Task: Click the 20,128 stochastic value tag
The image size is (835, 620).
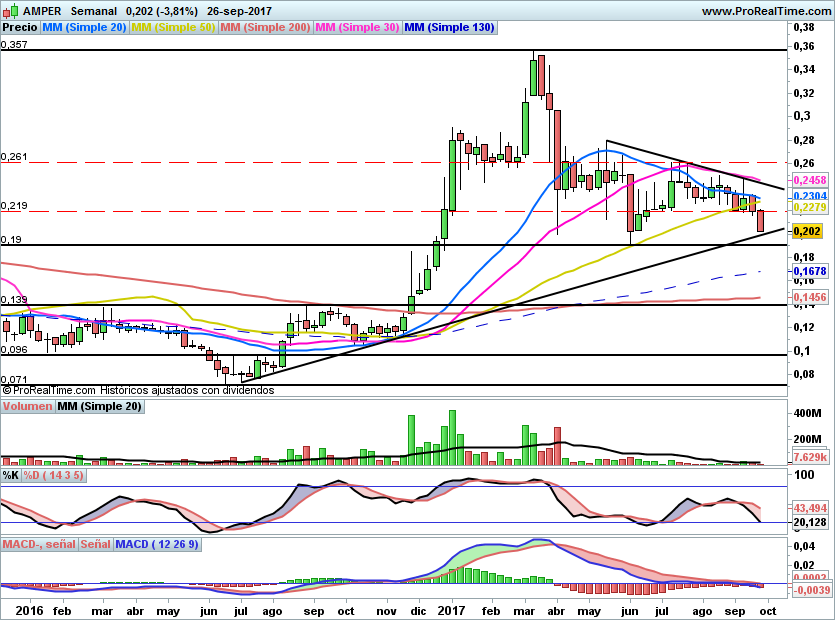Action: [x=810, y=522]
